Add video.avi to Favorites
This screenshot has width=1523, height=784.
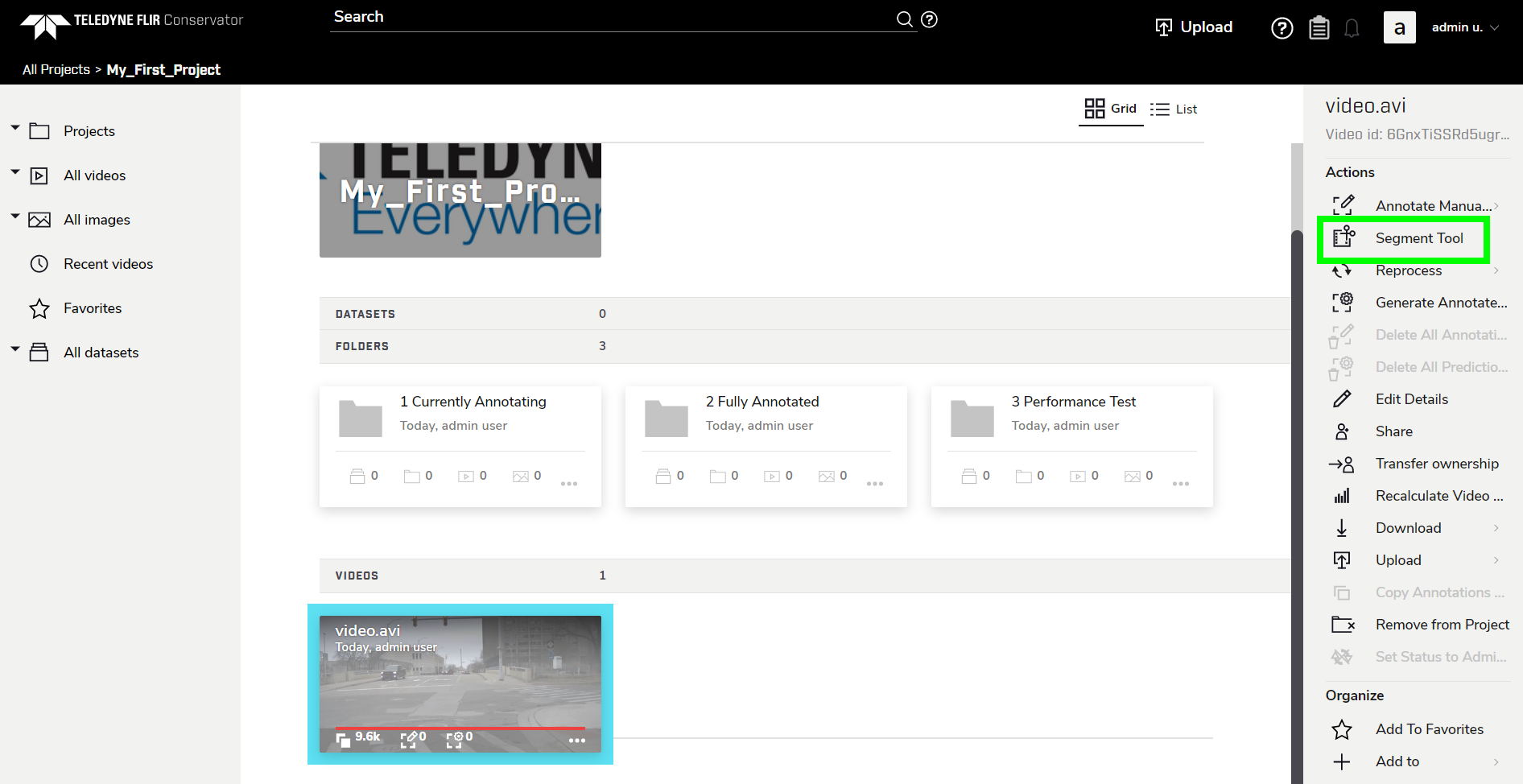[x=1430, y=728]
